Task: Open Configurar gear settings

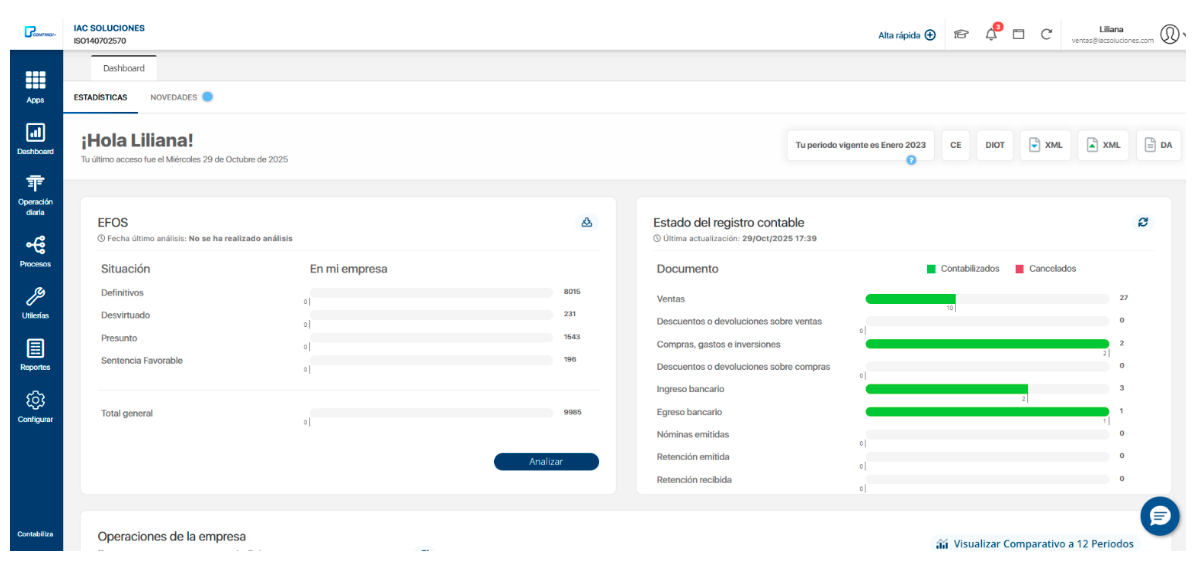Action: (35, 405)
